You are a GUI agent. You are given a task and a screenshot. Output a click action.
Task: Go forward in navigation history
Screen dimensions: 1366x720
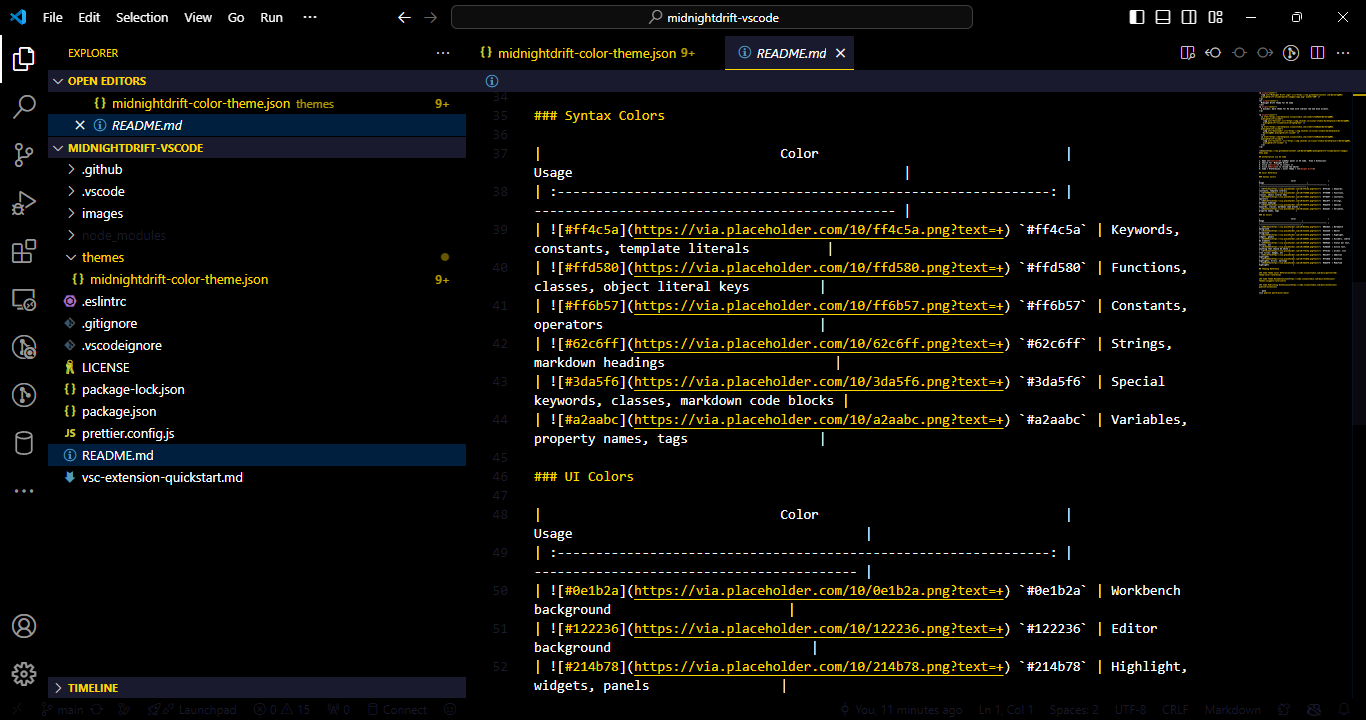[x=430, y=17]
